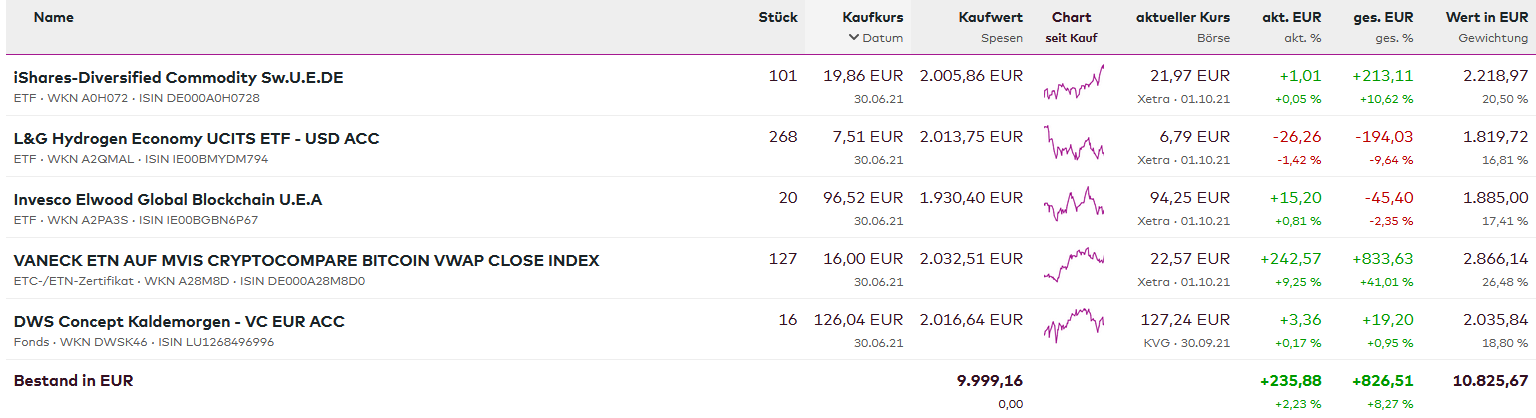This screenshot has width=1536, height=418.
Task: Click DWS Concept Kaldemorgen fund name
Action: 179,322
